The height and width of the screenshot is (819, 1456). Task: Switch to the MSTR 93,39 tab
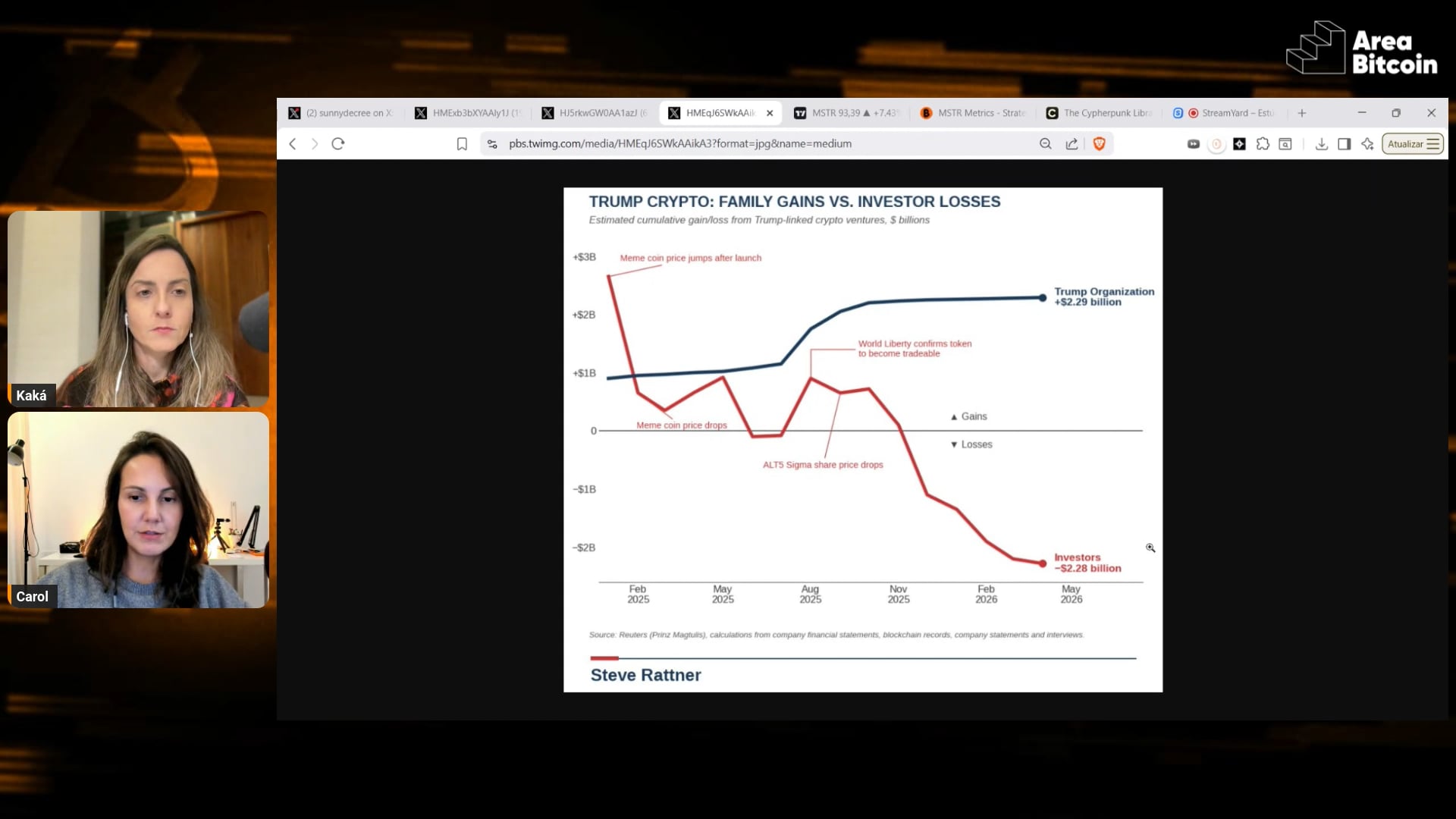848,113
